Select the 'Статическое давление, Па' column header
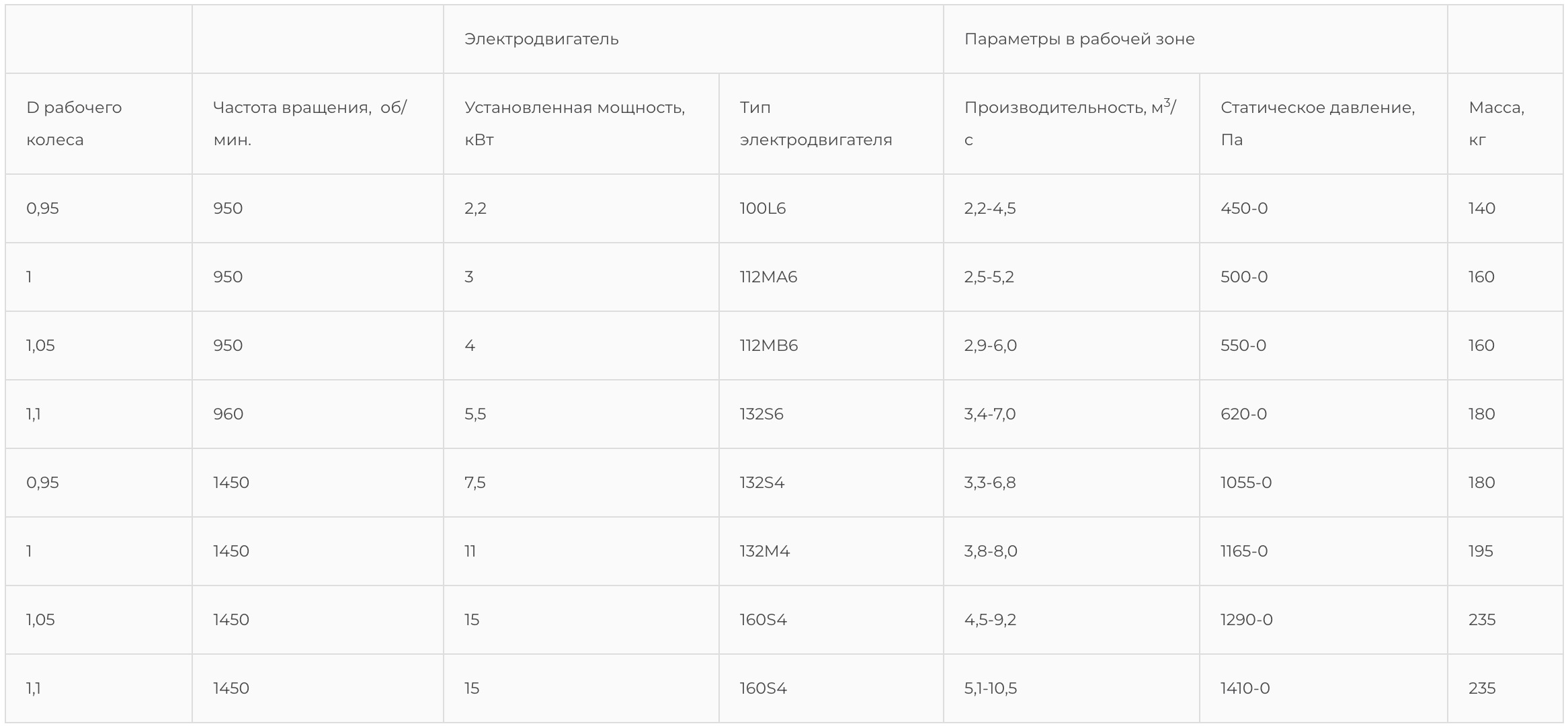Viewport: 1568px width, 728px height. (x=1317, y=124)
